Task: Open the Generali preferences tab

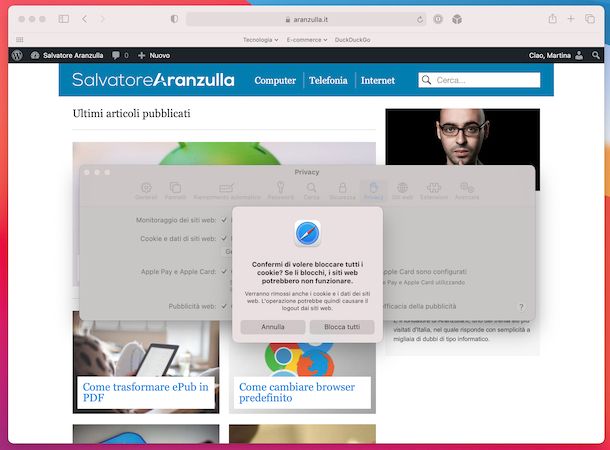Action: pyautogui.click(x=146, y=191)
